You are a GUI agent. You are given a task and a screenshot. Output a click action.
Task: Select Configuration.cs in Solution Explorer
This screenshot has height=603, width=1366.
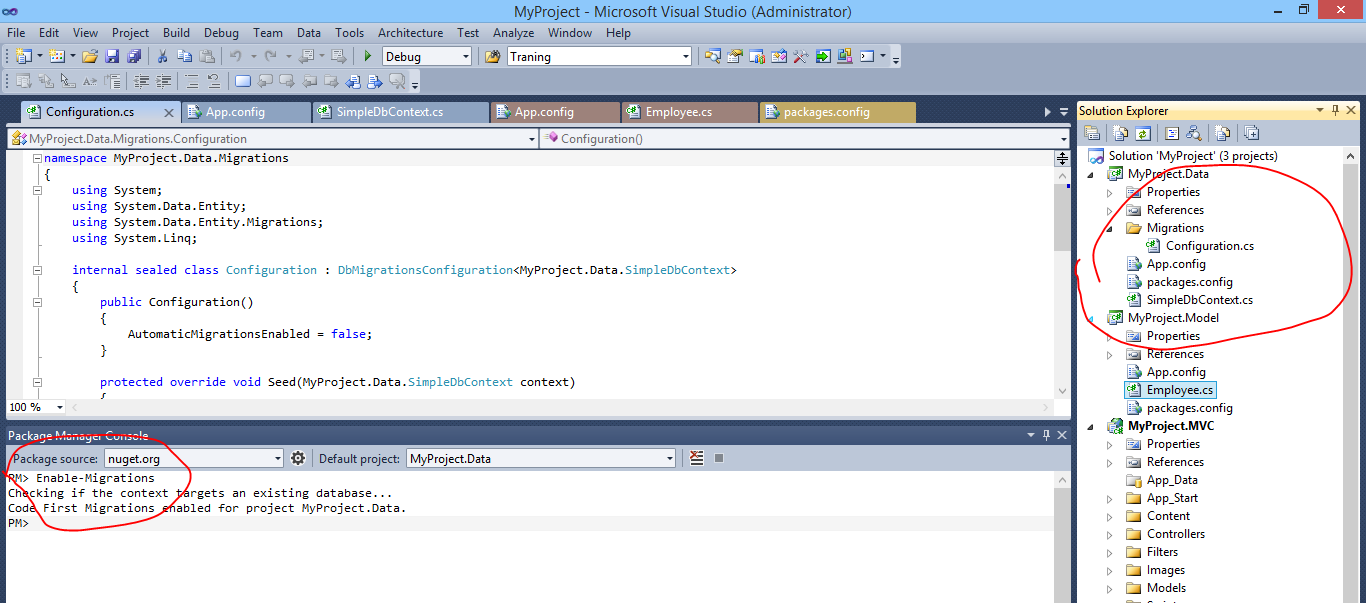tap(1209, 246)
